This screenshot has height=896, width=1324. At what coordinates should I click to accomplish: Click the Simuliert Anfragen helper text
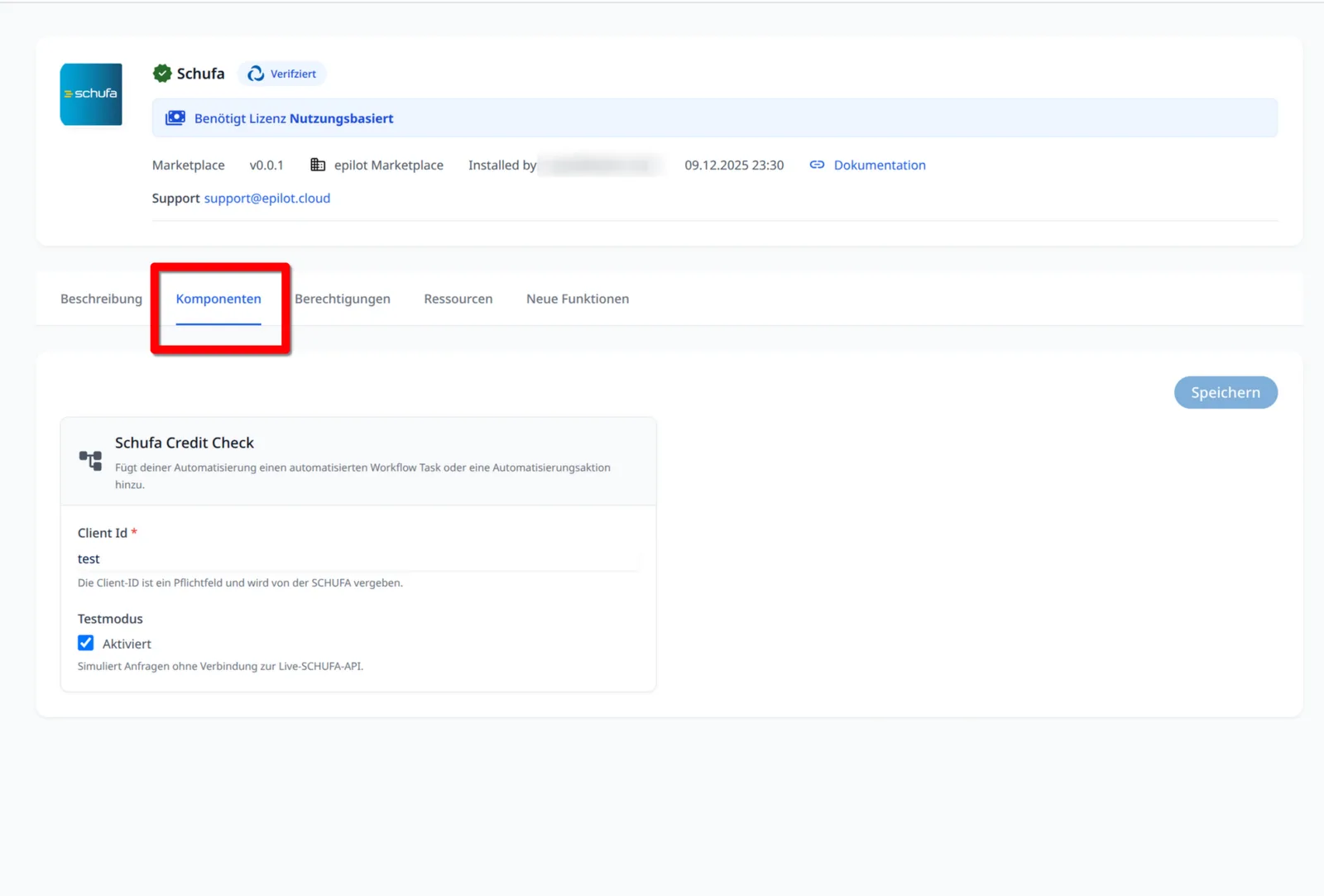(220, 666)
